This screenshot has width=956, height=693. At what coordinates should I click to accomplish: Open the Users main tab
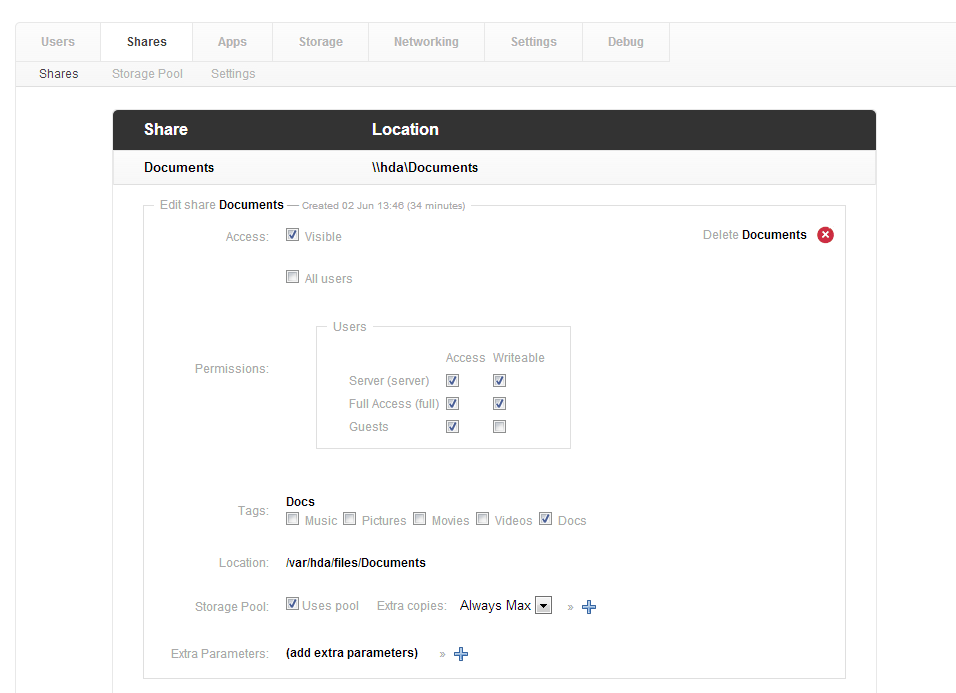(x=58, y=42)
